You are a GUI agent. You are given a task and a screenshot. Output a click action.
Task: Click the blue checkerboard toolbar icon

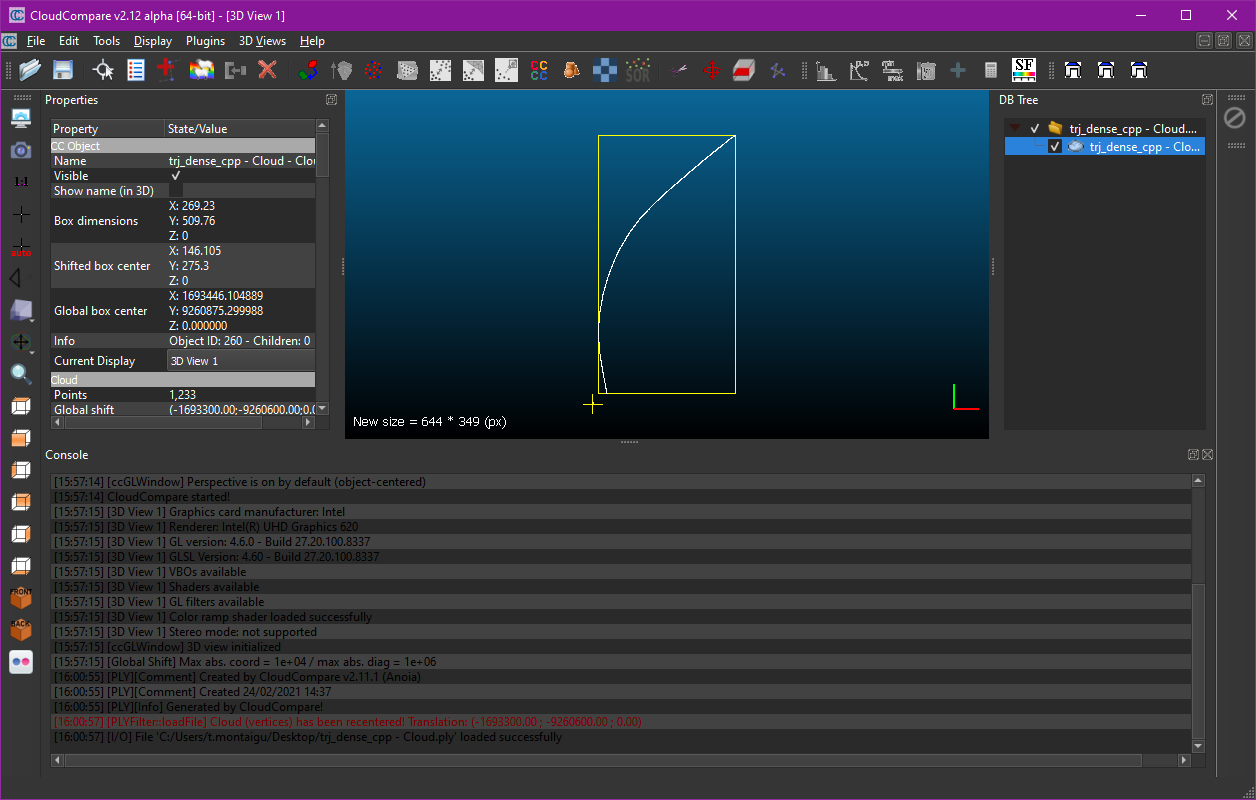(x=605, y=70)
